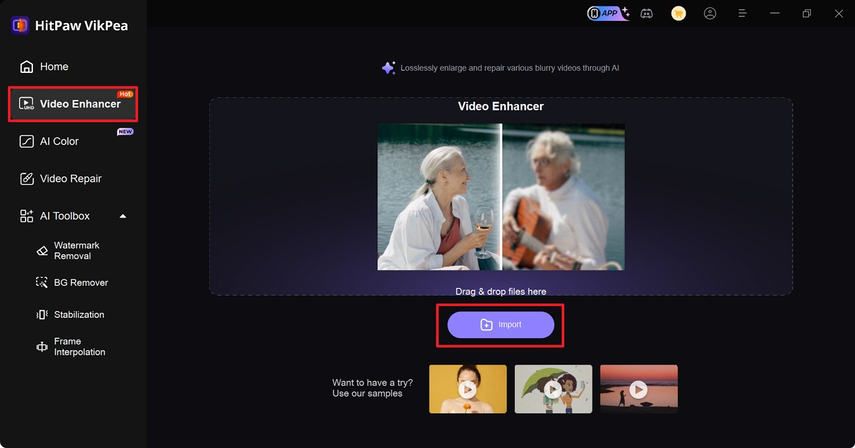Click the AI Color curve icon

pos(26,141)
